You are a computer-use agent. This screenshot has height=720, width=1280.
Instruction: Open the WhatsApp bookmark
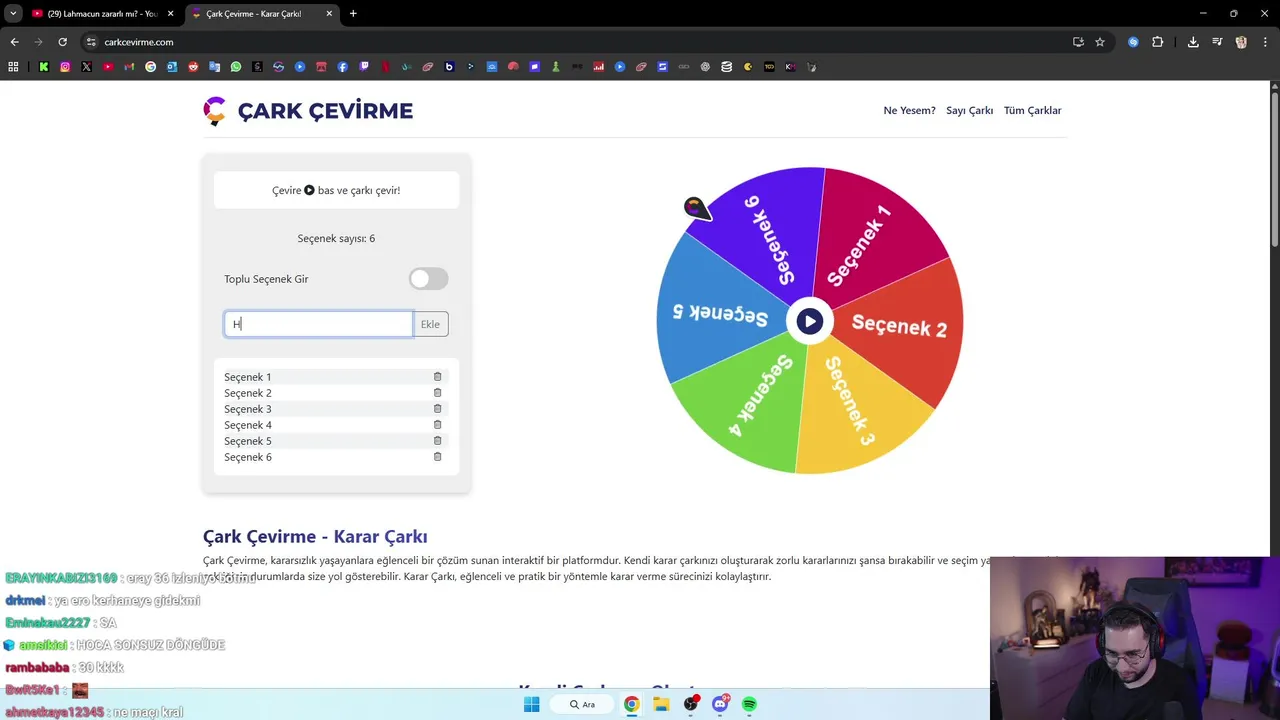coord(236,67)
